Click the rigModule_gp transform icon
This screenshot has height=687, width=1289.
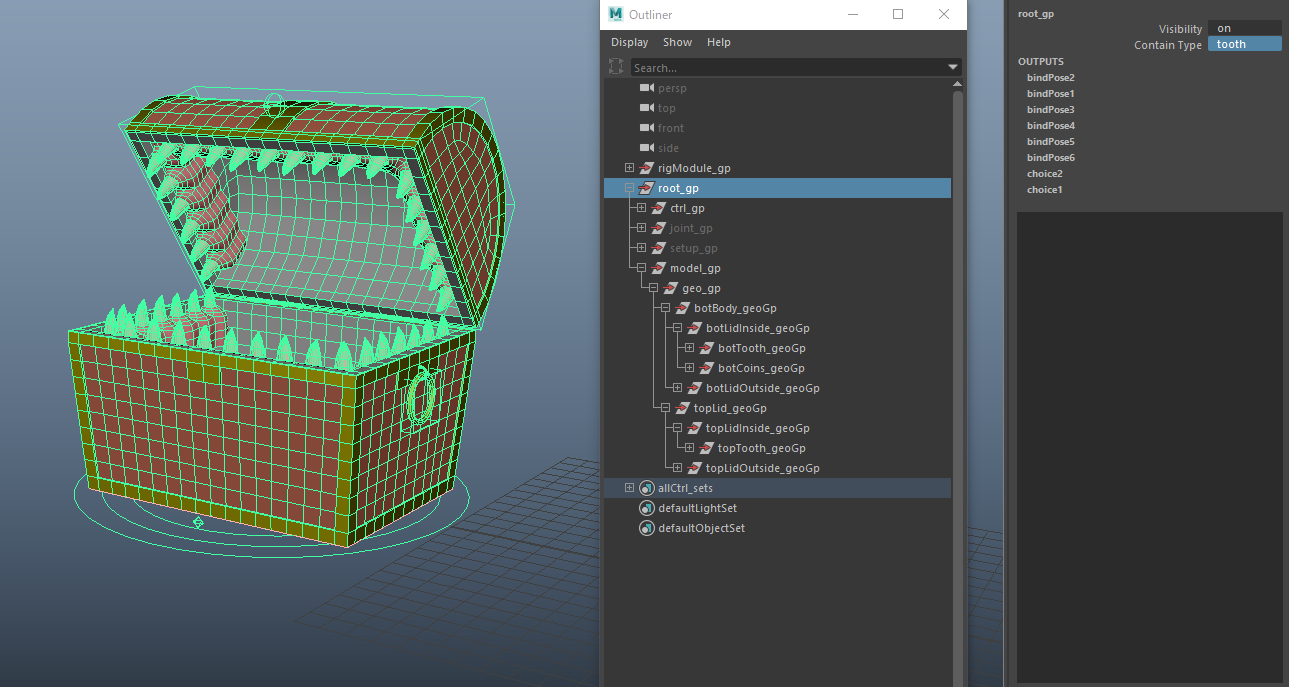click(x=646, y=168)
